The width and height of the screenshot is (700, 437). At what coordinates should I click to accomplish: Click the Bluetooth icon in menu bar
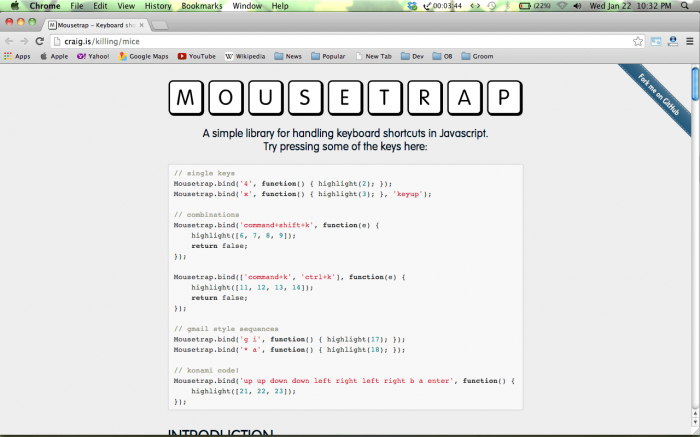pos(507,6)
